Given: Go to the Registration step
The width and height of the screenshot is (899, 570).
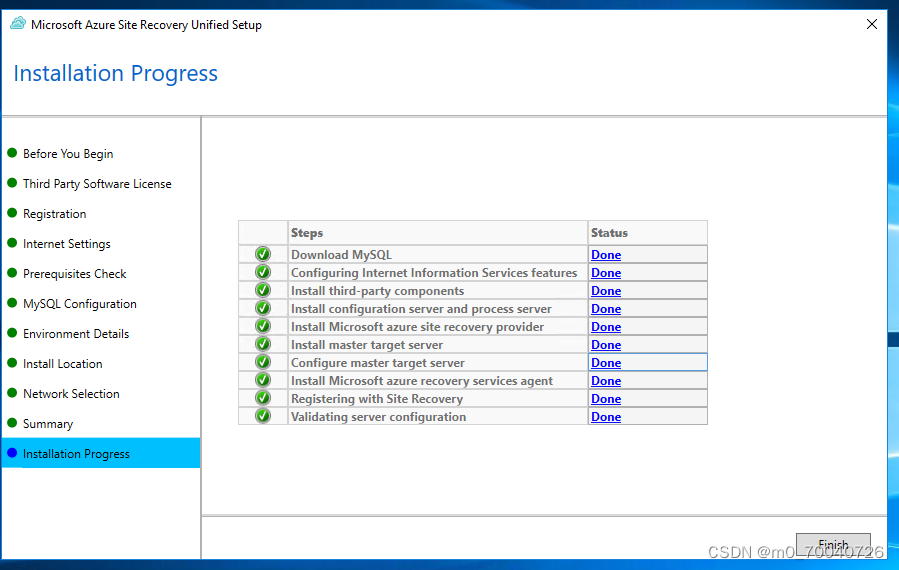Looking at the screenshot, I should click(54, 214).
